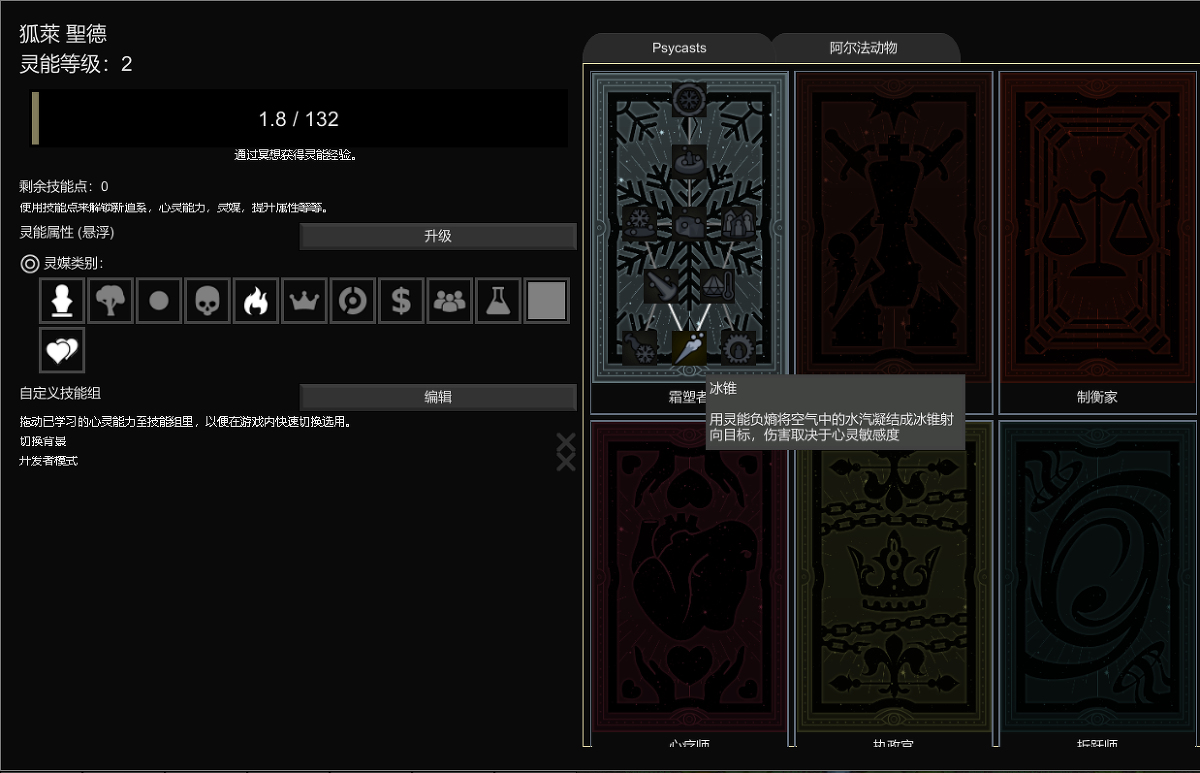
Task: Open the chess king with daggers card
Action: coord(894,227)
